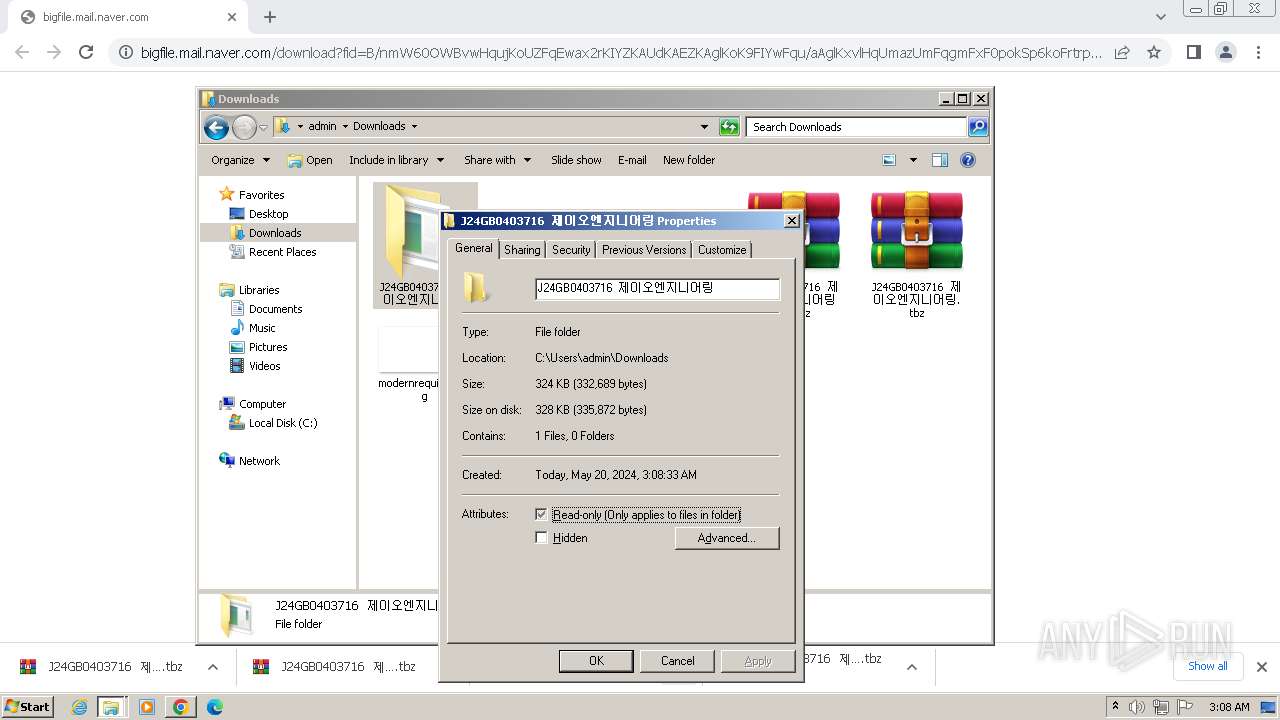Click the Search Downloads box
Image resolution: width=1280 pixels, height=720 pixels.
click(856, 127)
